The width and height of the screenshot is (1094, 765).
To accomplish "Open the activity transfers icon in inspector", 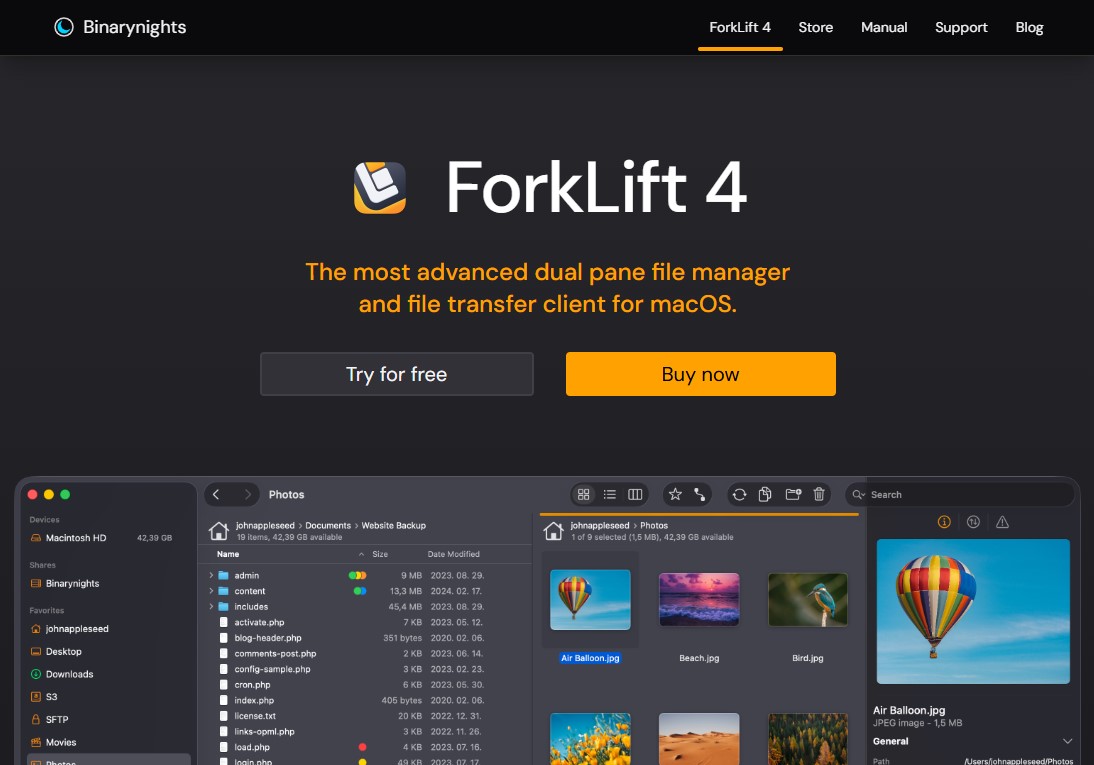I will (973, 522).
